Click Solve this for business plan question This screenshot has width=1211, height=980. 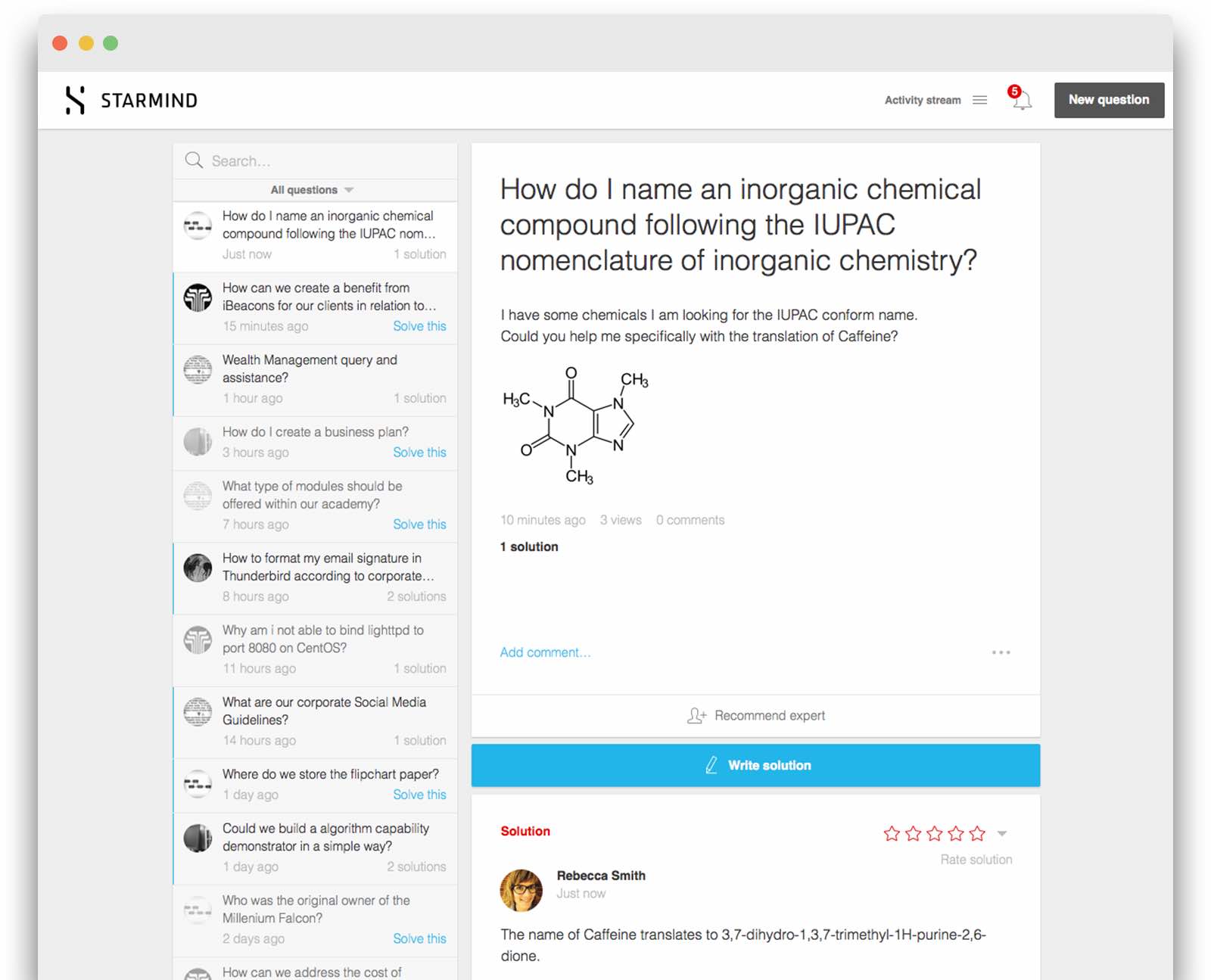(419, 453)
